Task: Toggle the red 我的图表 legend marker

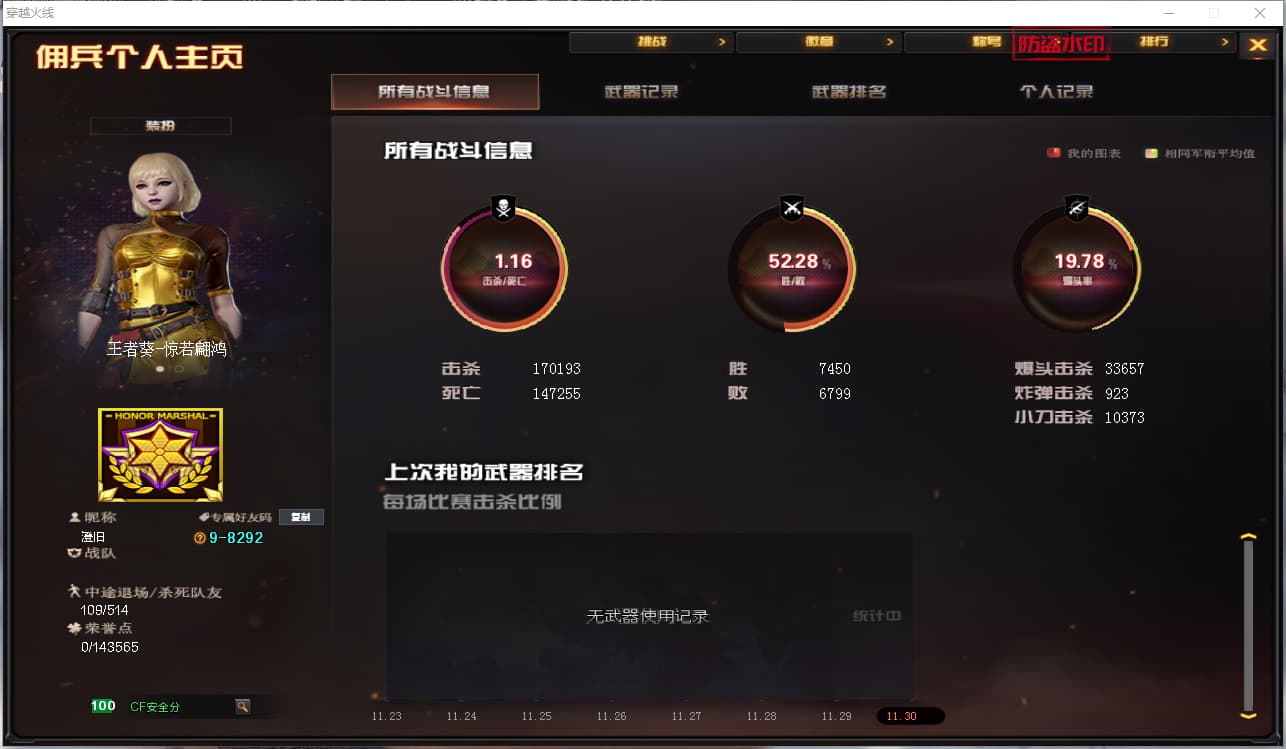Action: [x=1053, y=153]
